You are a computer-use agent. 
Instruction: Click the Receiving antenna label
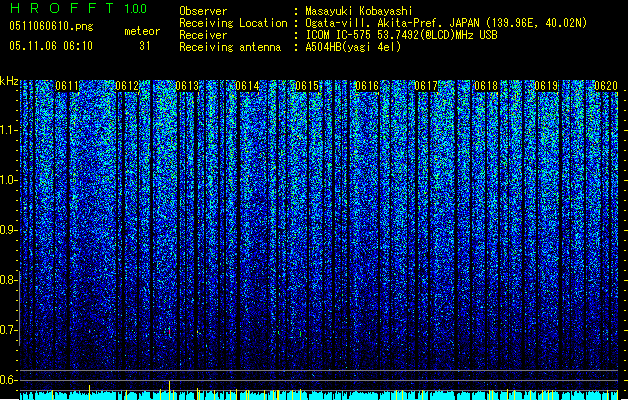click(230, 47)
